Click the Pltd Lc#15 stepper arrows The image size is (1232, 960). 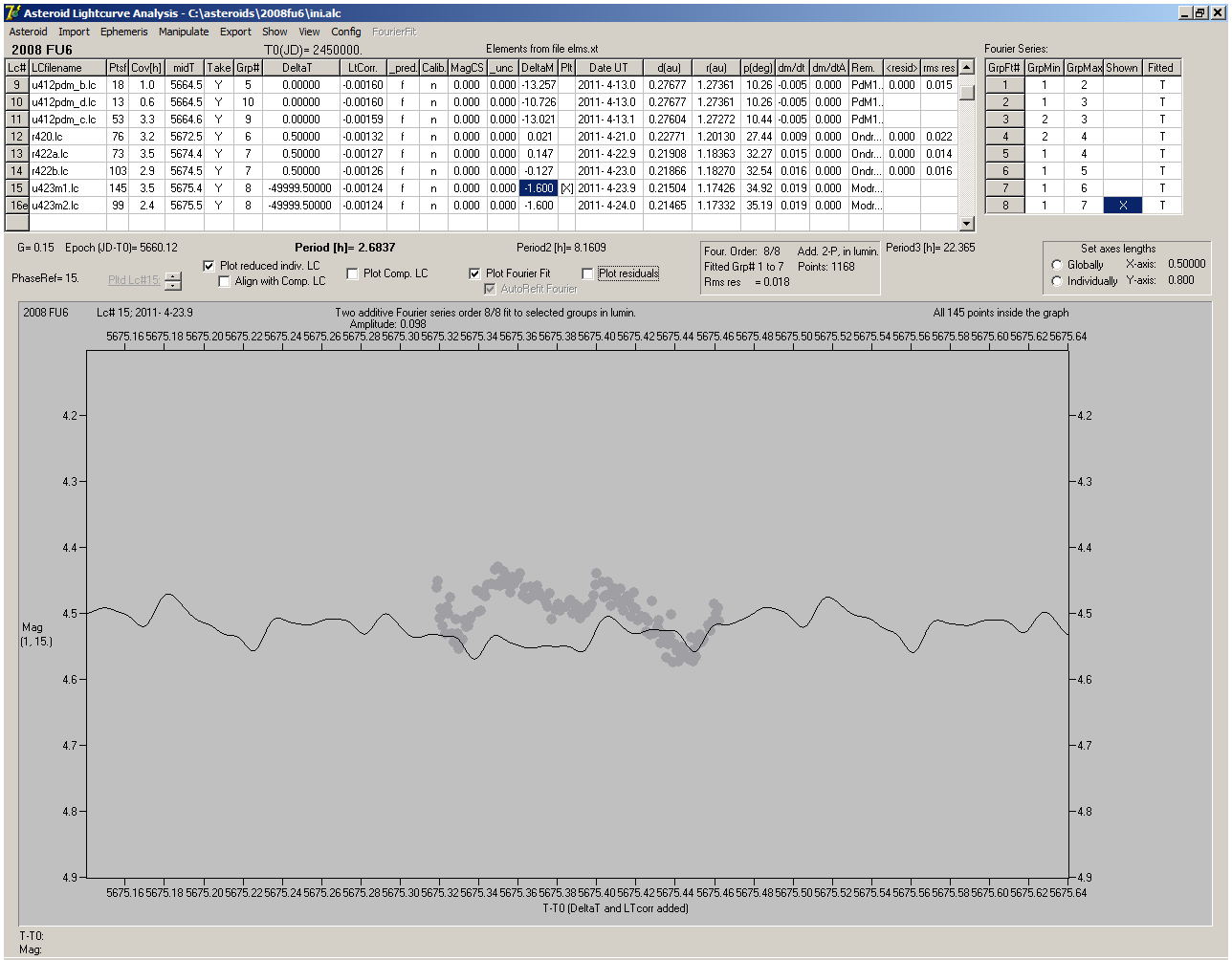[x=173, y=281]
